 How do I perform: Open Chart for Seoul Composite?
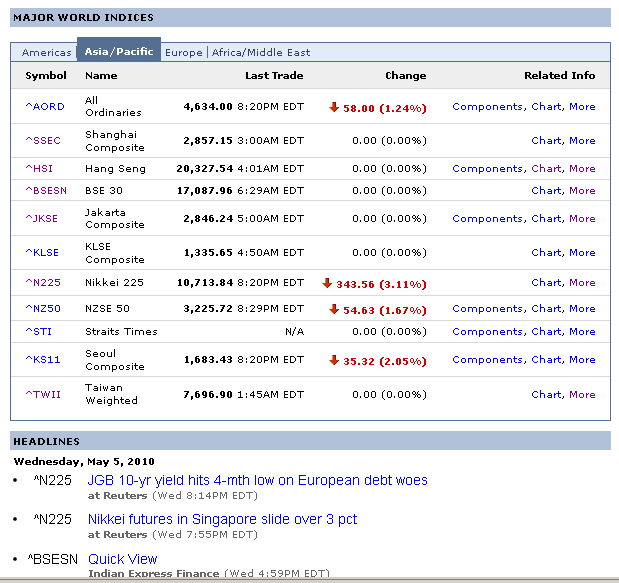point(546,360)
